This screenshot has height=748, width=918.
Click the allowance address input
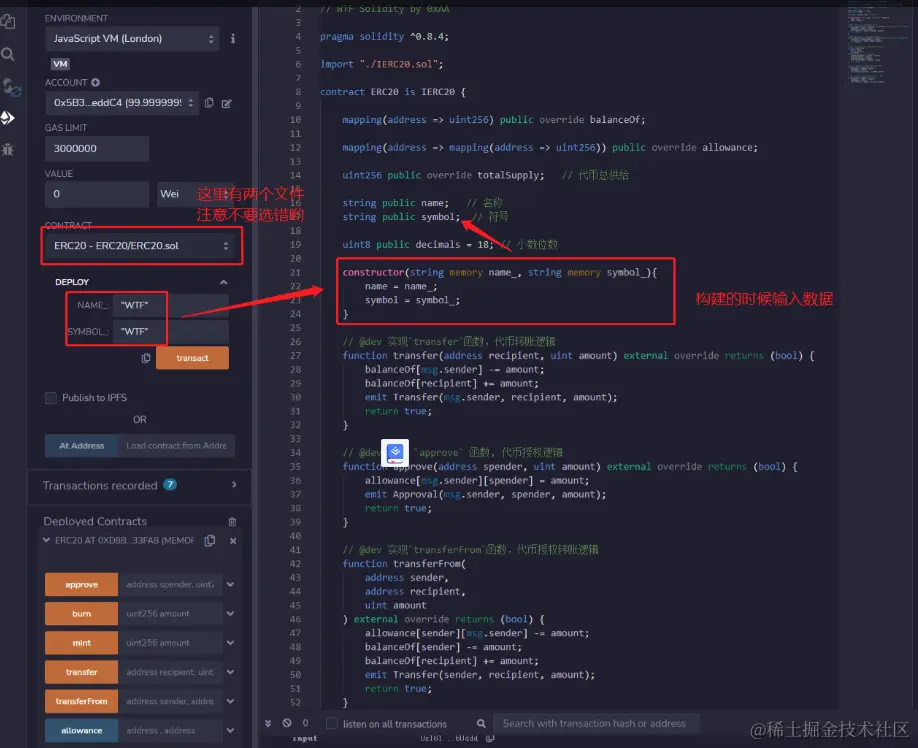coord(170,730)
